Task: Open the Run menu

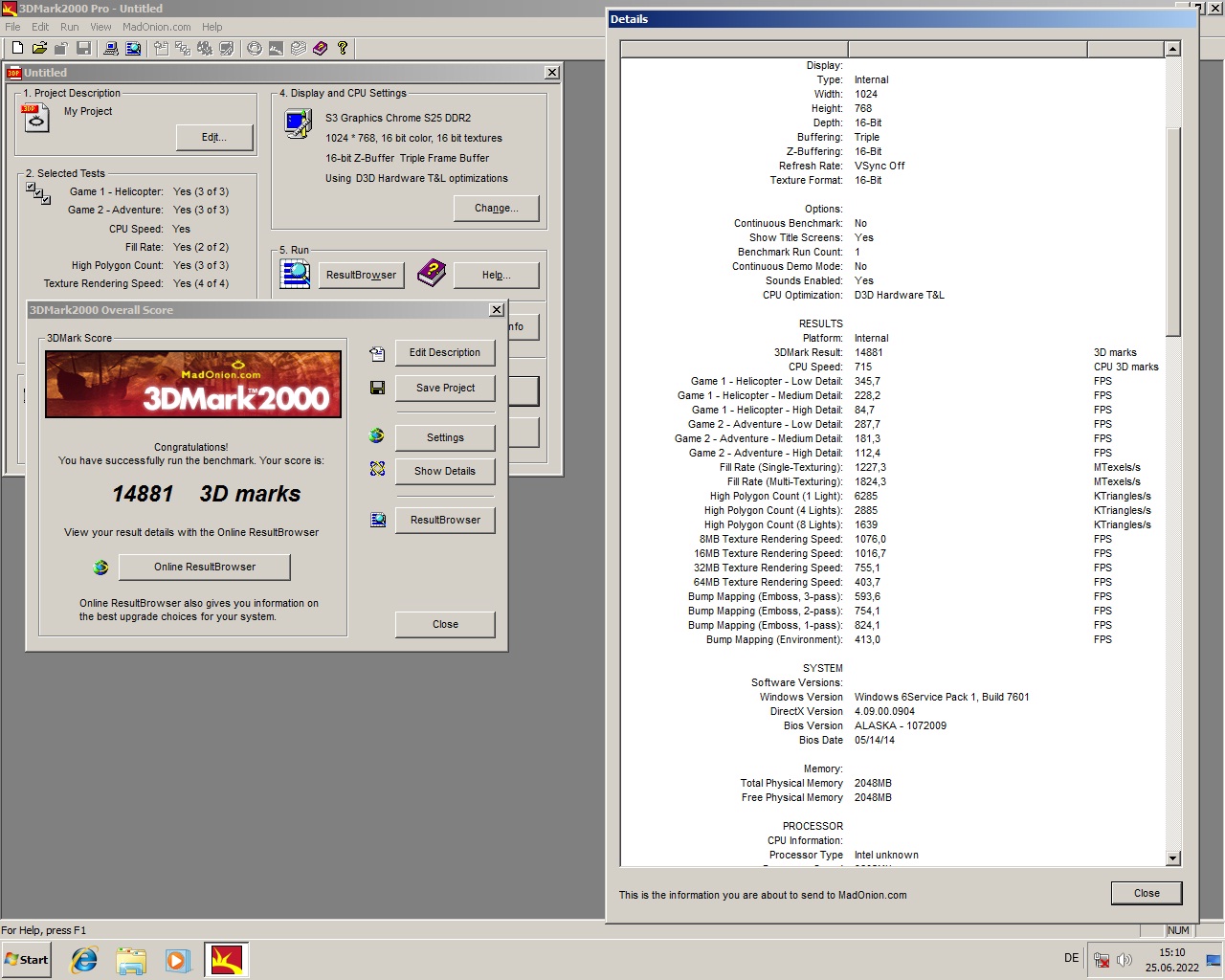Action: 70,27
